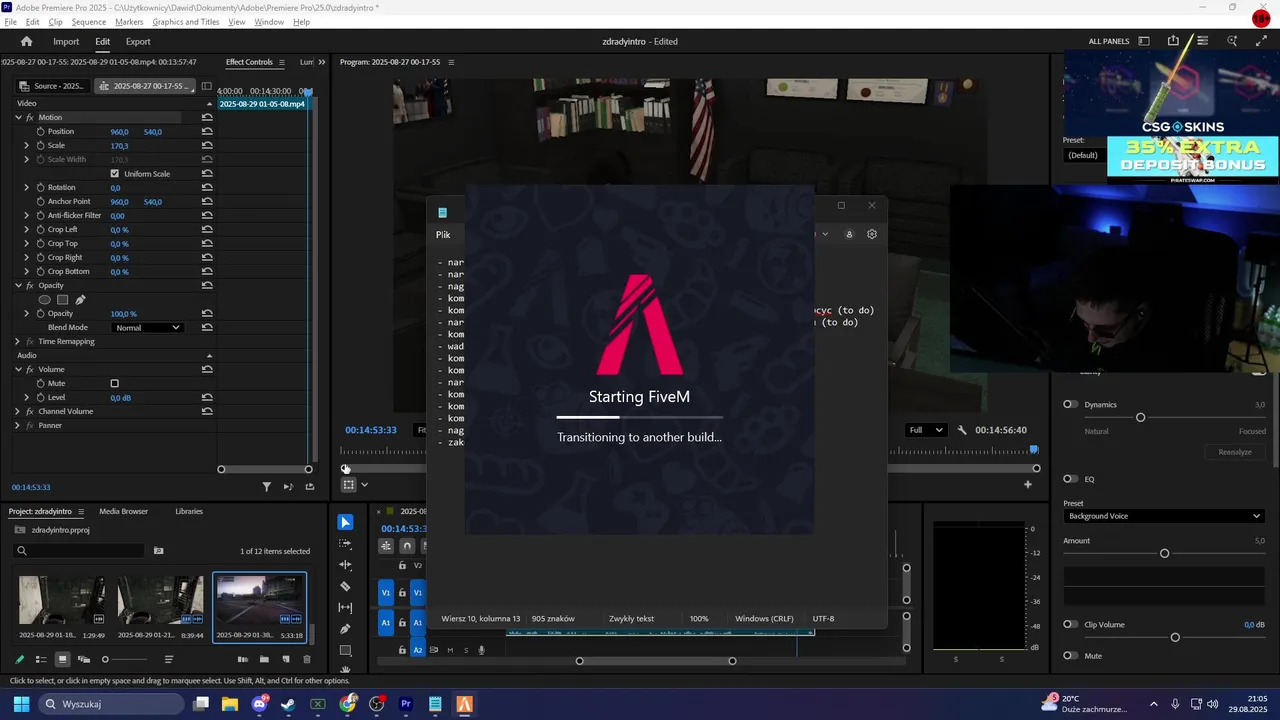Adjust the Dynamics slider handle
1280x720 pixels.
[1140, 417]
